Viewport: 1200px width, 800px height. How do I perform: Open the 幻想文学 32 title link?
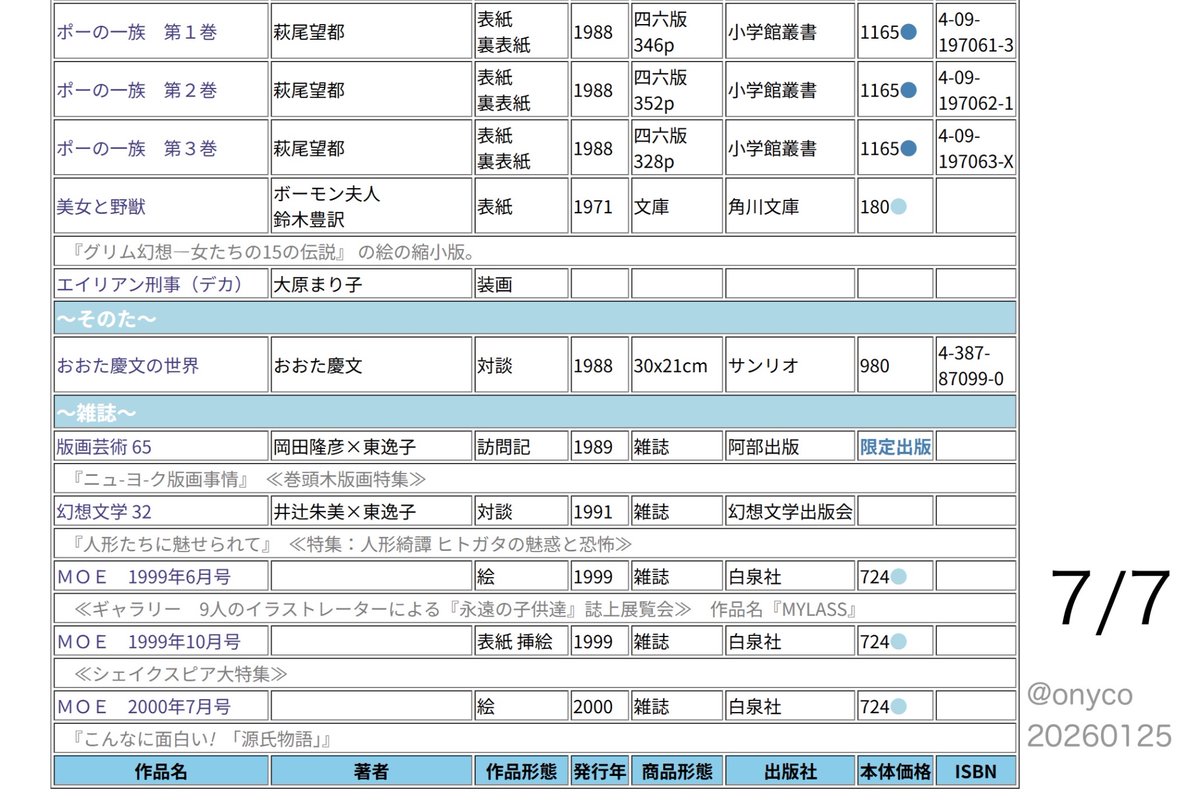(x=104, y=511)
